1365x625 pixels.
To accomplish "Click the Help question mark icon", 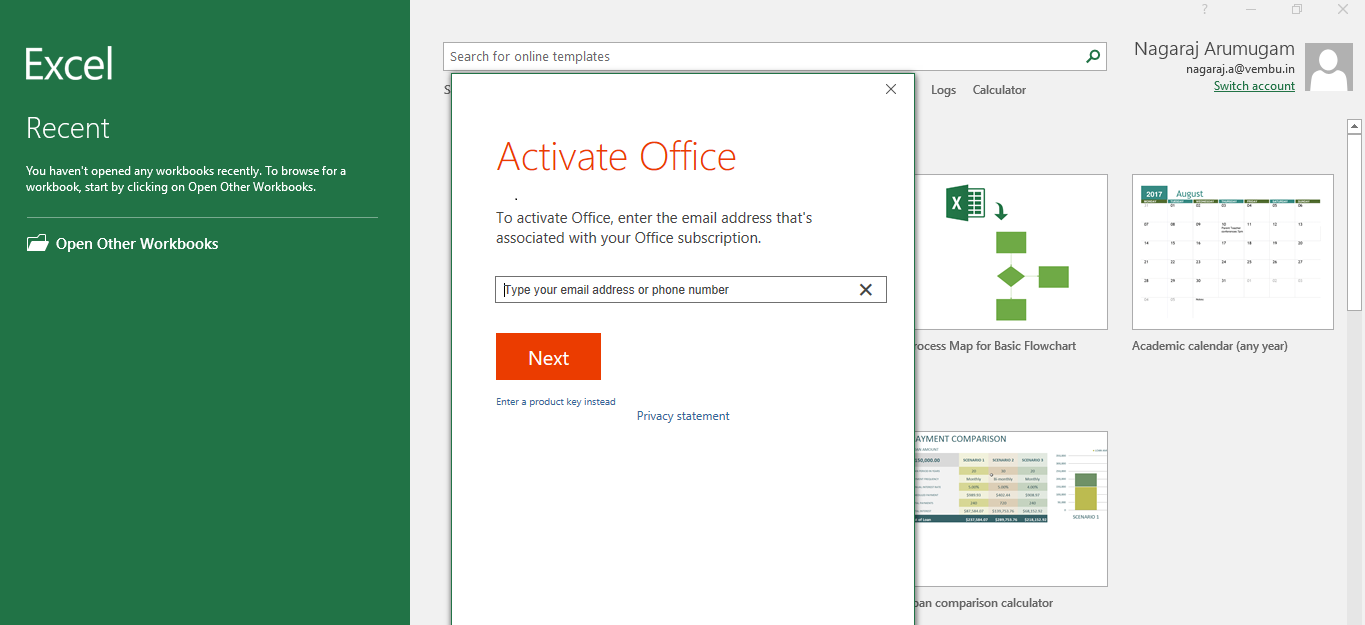I will (x=1204, y=9).
